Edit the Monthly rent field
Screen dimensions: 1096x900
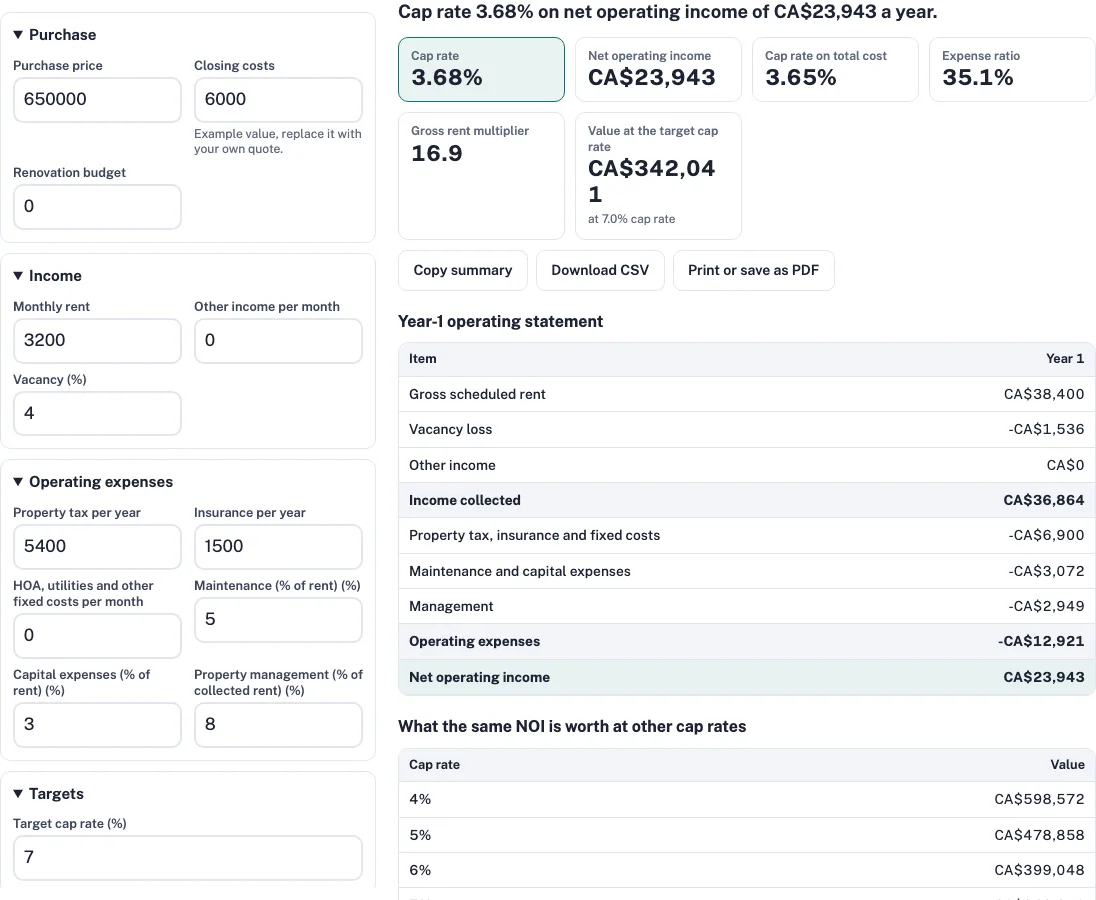(97, 340)
